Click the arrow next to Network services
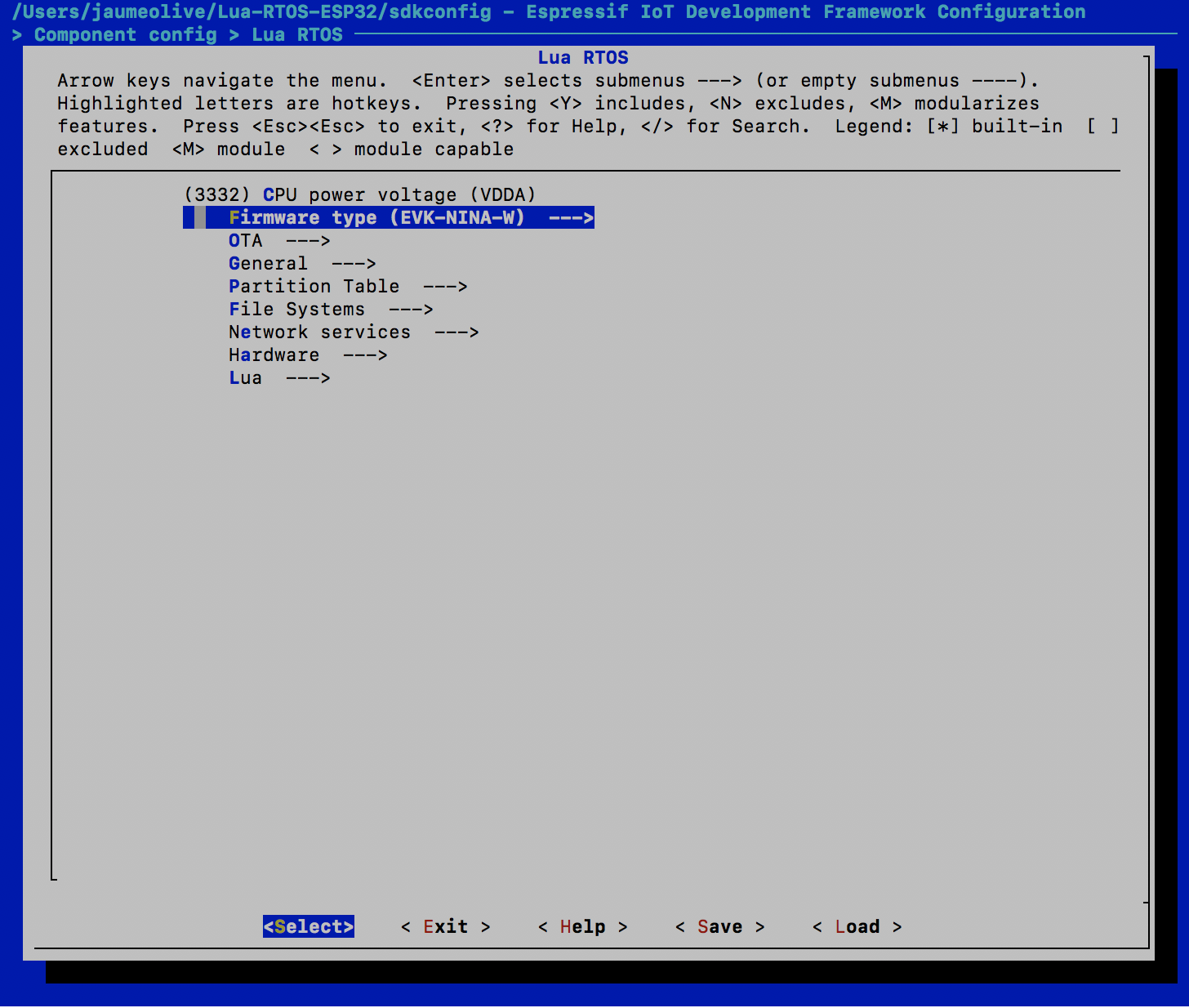The image size is (1189, 1008). click(x=456, y=332)
